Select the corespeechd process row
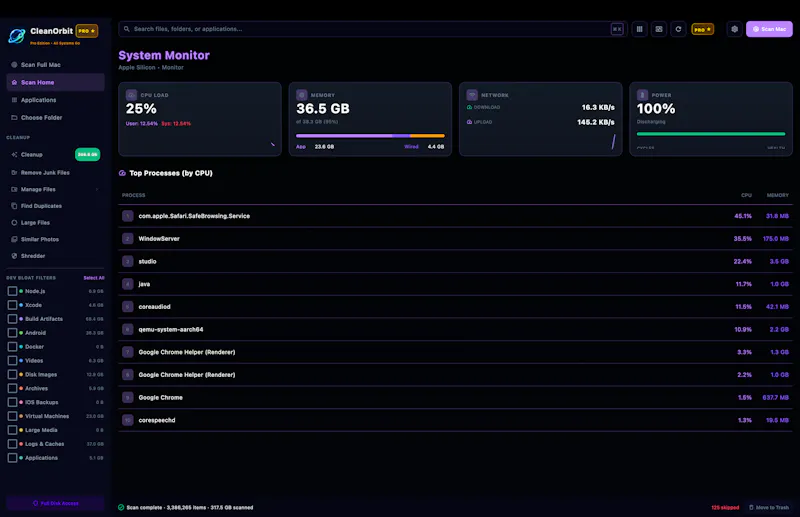800x517 pixels. click(455, 421)
